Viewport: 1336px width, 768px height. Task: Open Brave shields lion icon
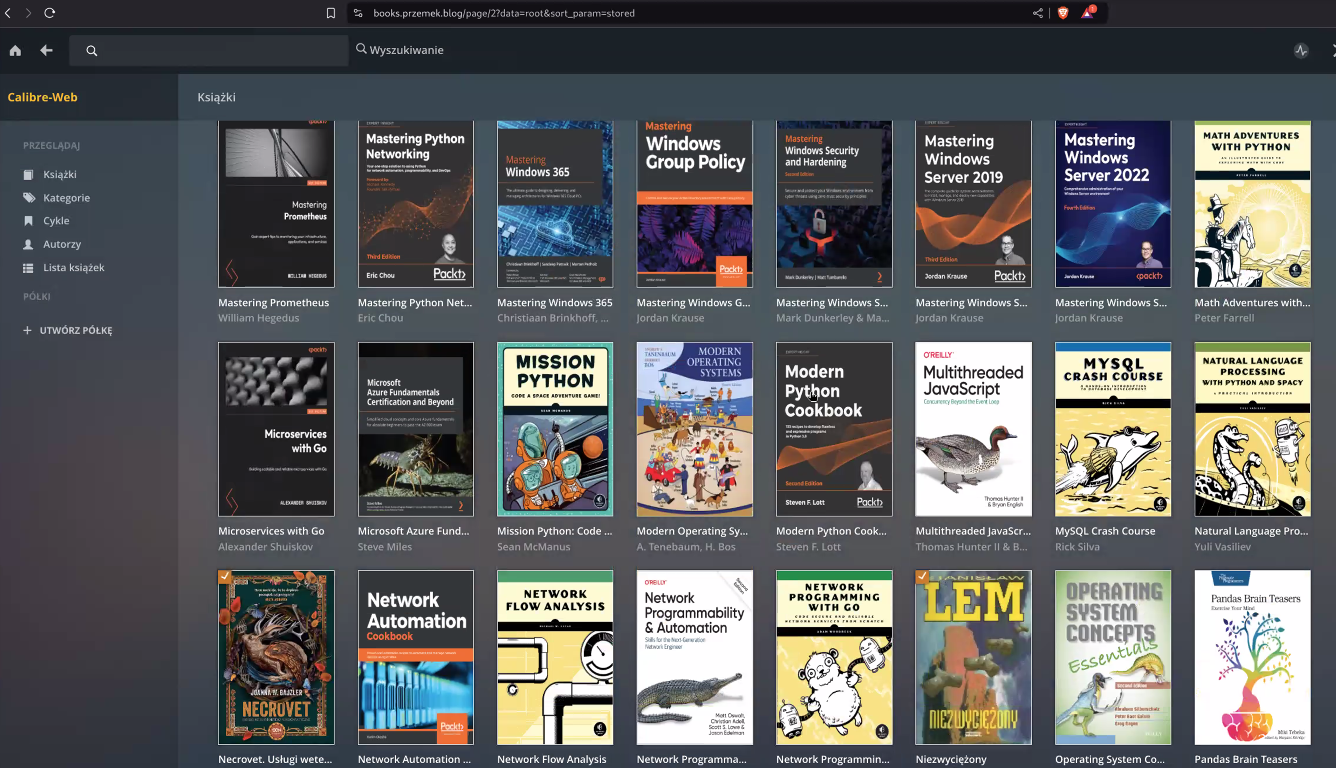tap(1063, 13)
